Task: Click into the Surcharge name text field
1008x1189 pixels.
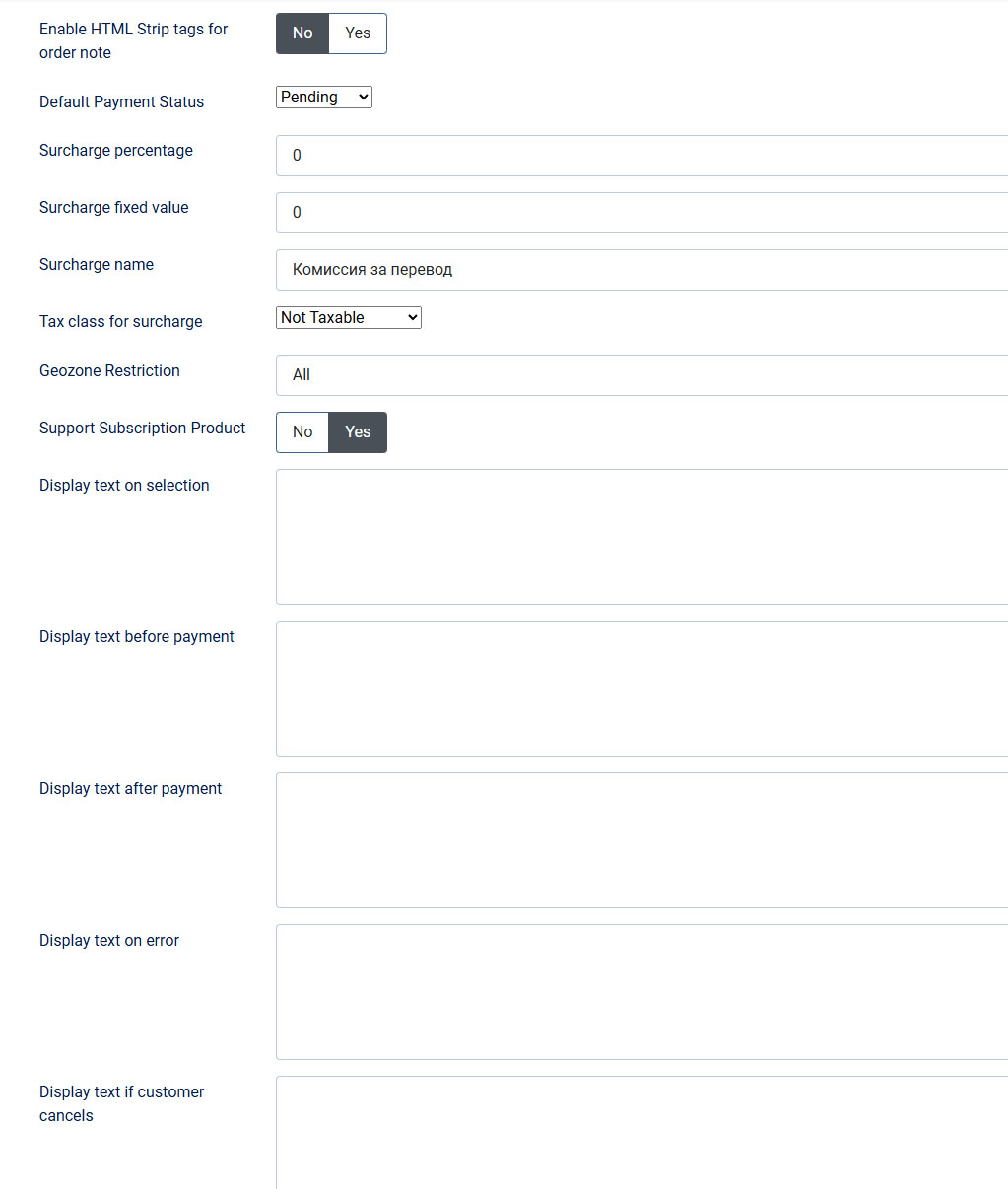Action: (640, 270)
